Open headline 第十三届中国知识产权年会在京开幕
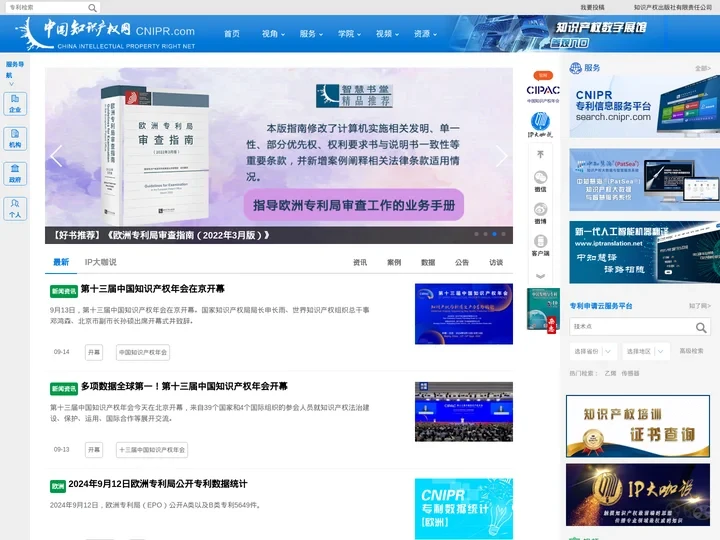Image resolution: width=720 pixels, height=540 pixels. [152, 289]
